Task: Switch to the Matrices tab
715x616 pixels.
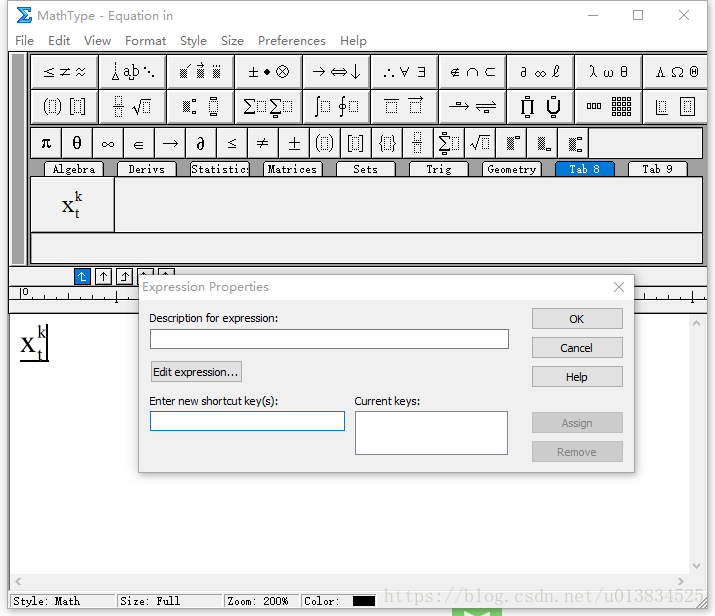Action: [x=292, y=169]
